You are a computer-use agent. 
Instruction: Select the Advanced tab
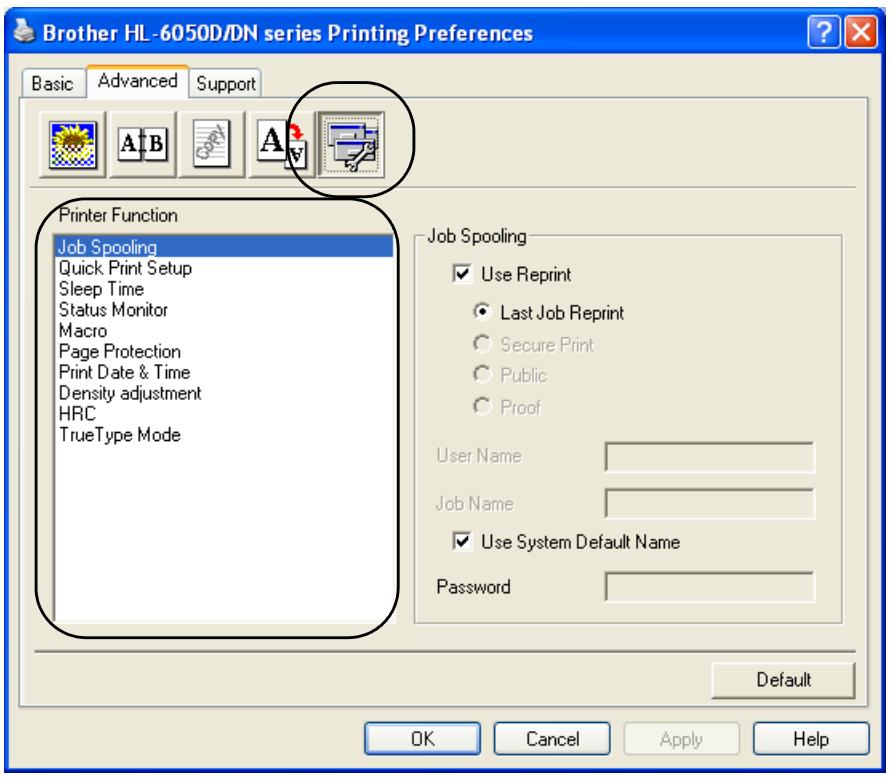pyautogui.click(x=137, y=81)
